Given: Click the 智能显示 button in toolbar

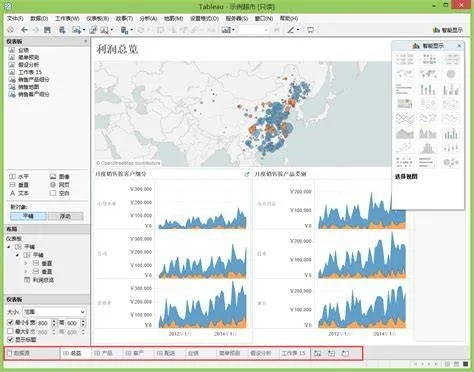Looking at the screenshot, I should (448, 30).
